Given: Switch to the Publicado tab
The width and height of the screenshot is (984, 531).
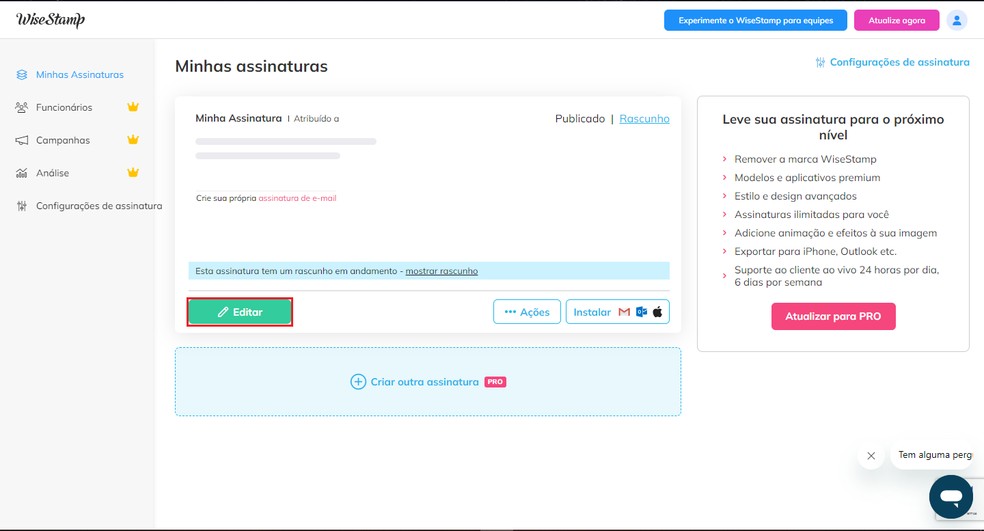Looking at the screenshot, I should tap(580, 119).
